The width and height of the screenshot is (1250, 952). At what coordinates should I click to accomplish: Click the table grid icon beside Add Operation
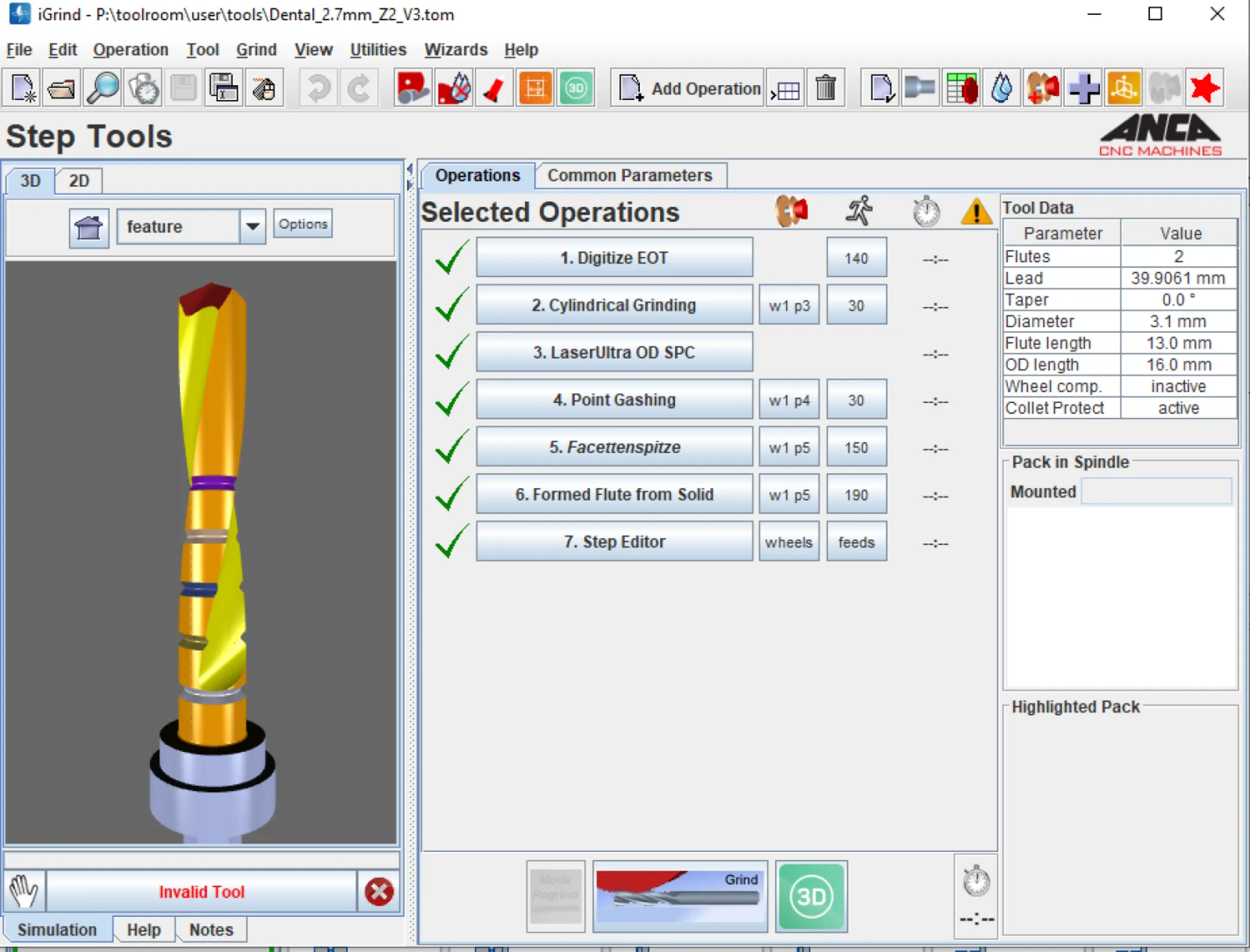(x=785, y=89)
